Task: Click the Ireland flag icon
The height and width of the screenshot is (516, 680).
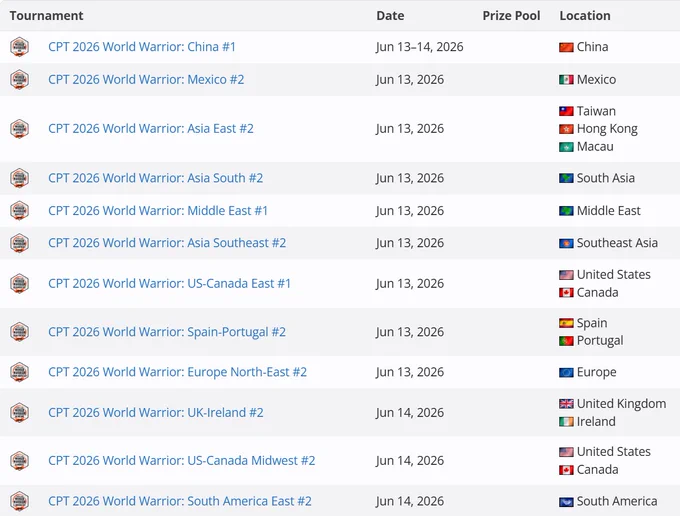Action: click(x=566, y=421)
